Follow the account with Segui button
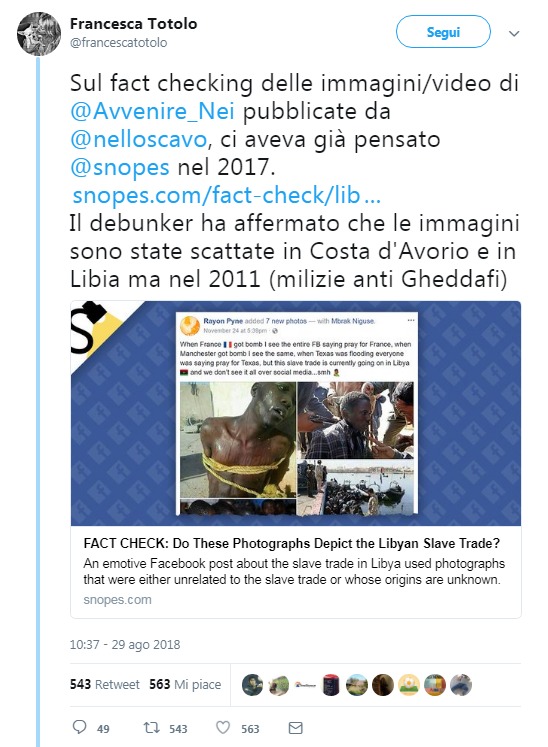The height and width of the screenshot is (747, 548). point(443,32)
